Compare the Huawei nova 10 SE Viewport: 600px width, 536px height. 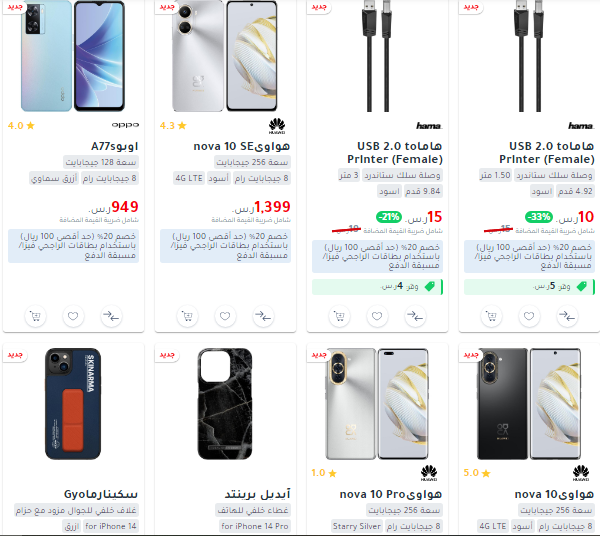click(263, 316)
